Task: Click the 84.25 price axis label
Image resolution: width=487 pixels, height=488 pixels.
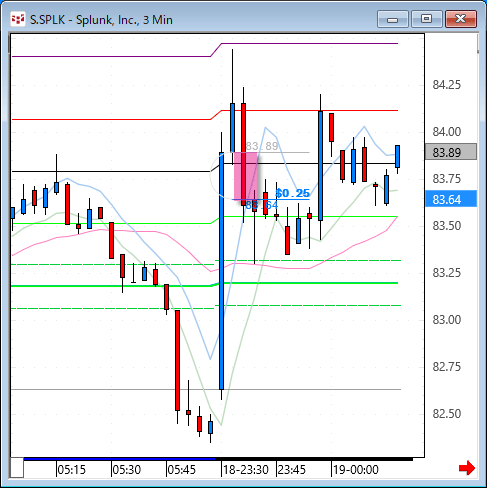Action: pos(447,85)
